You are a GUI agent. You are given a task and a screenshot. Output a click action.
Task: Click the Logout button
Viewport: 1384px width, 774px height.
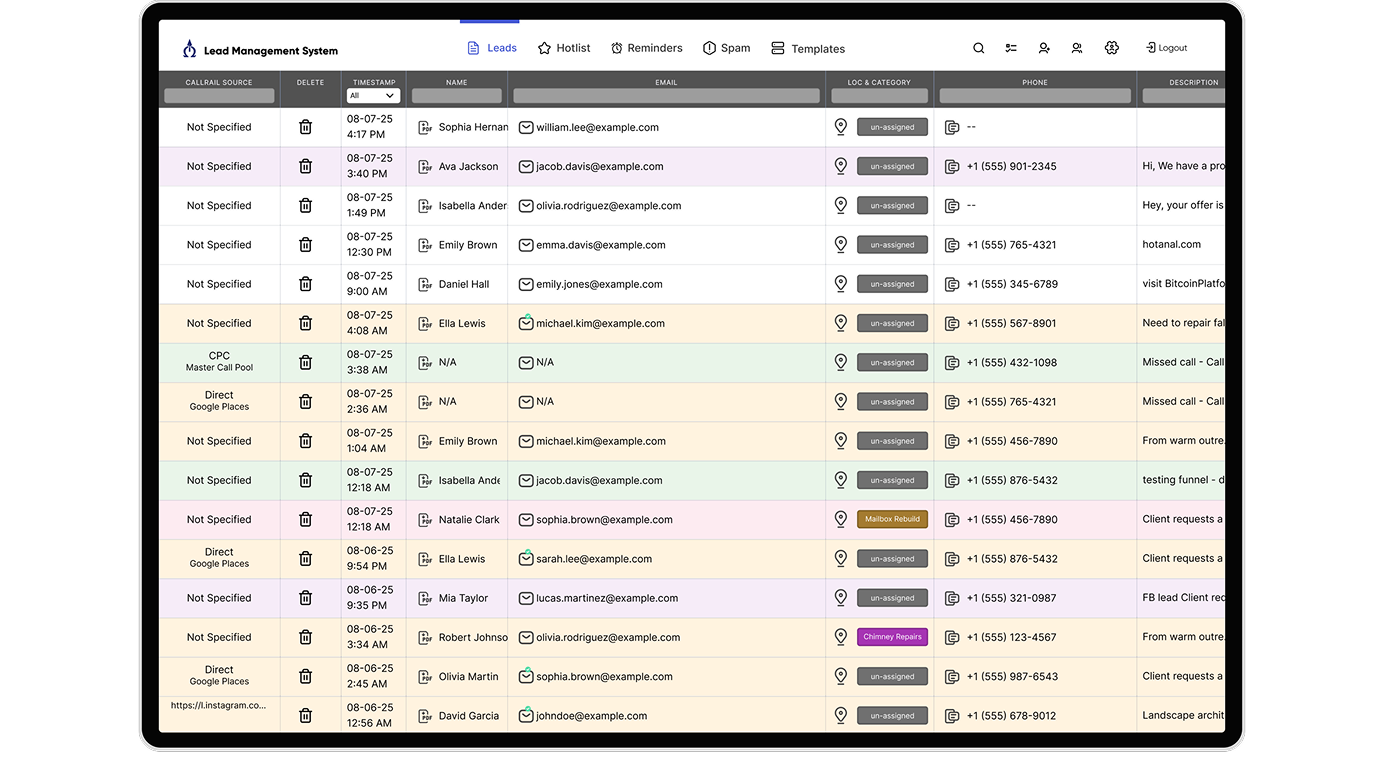coord(1166,48)
